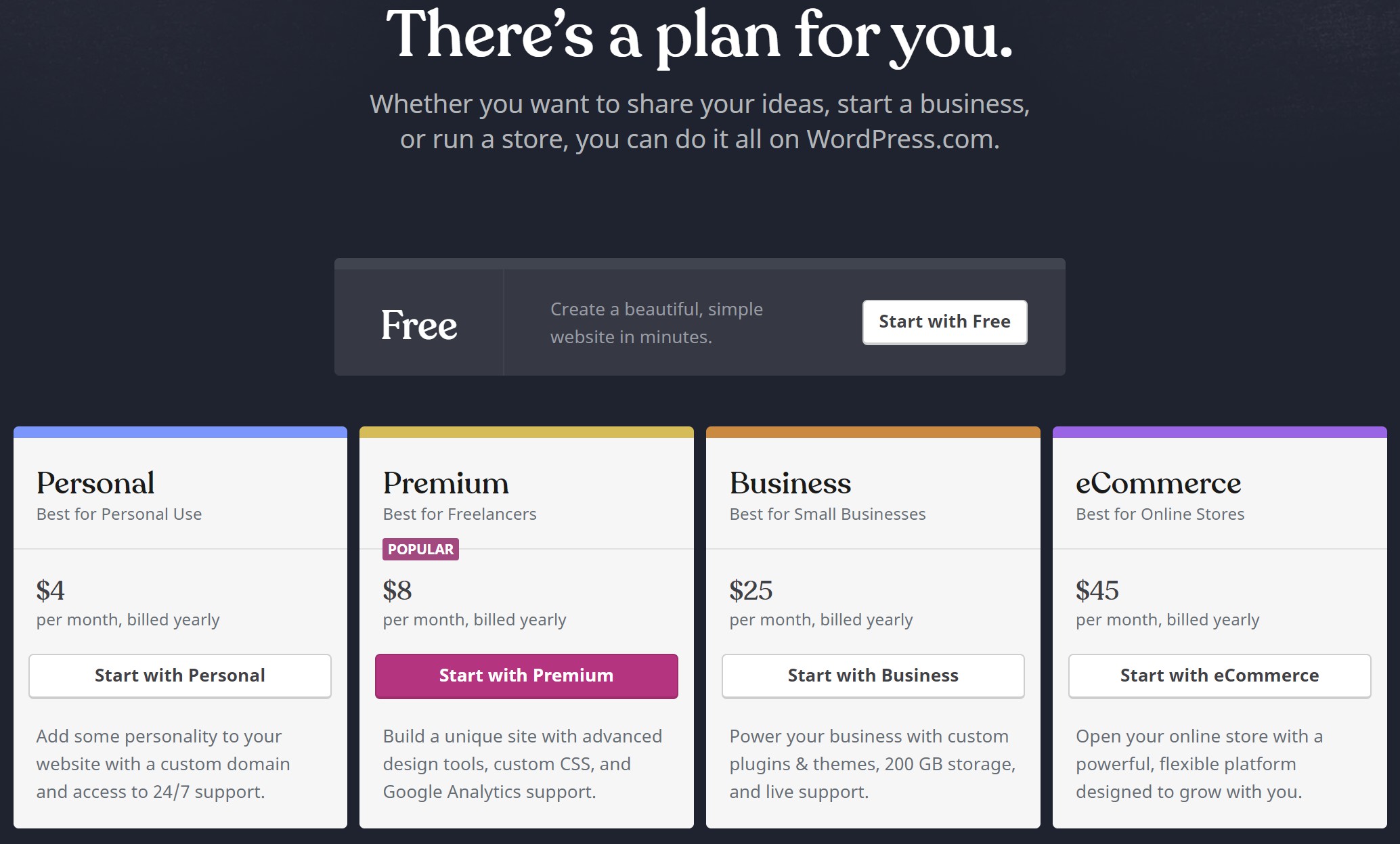Click Start with Premium button
The image size is (1400, 844).
pyautogui.click(x=526, y=675)
